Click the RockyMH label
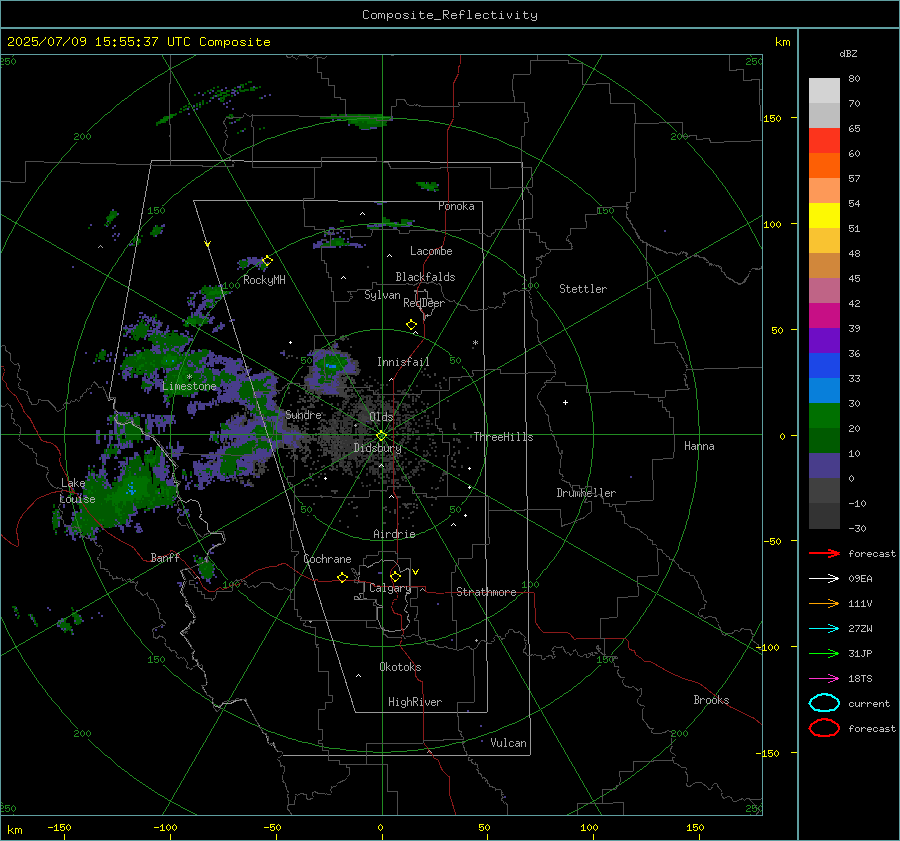This screenshot has height=841, width=900. pyautogui.click(x=264, y=280)
